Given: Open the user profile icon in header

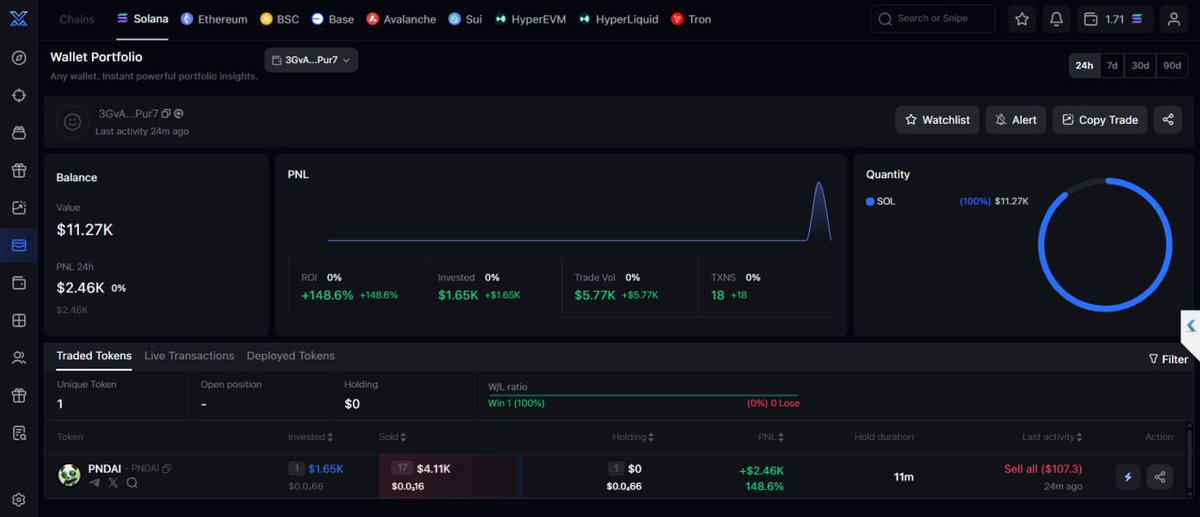Looking at the screenshot, I should pyautogui.click(x=1174, y=19).
